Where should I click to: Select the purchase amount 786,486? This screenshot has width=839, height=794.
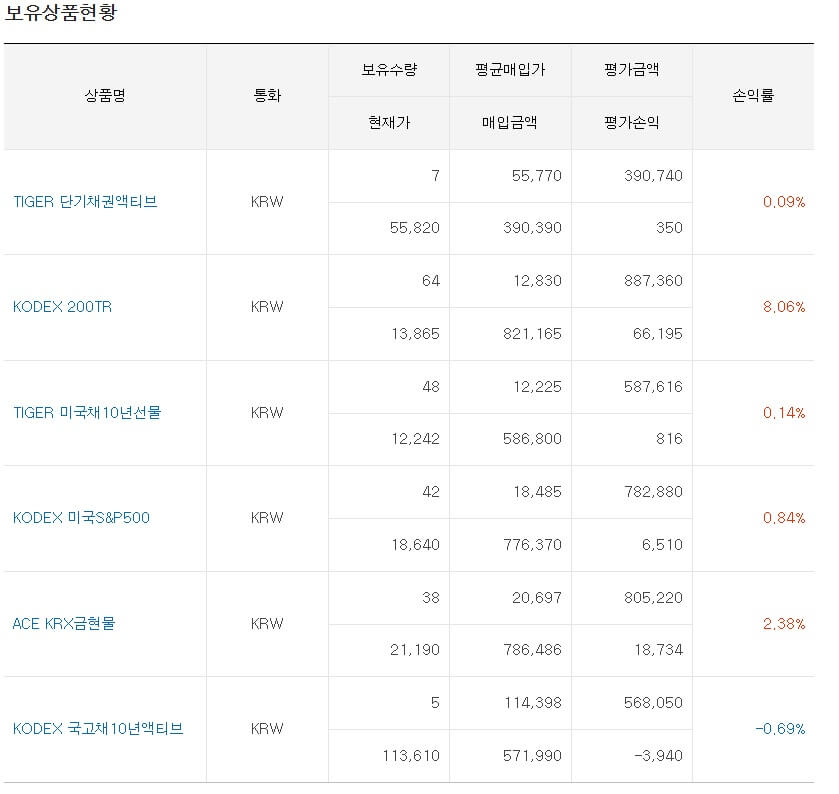[x=532, y=650]
